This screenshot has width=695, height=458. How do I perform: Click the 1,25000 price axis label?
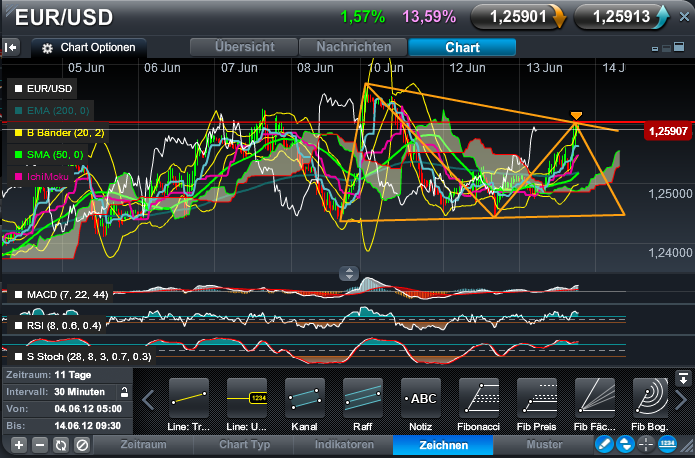point(670,194)
